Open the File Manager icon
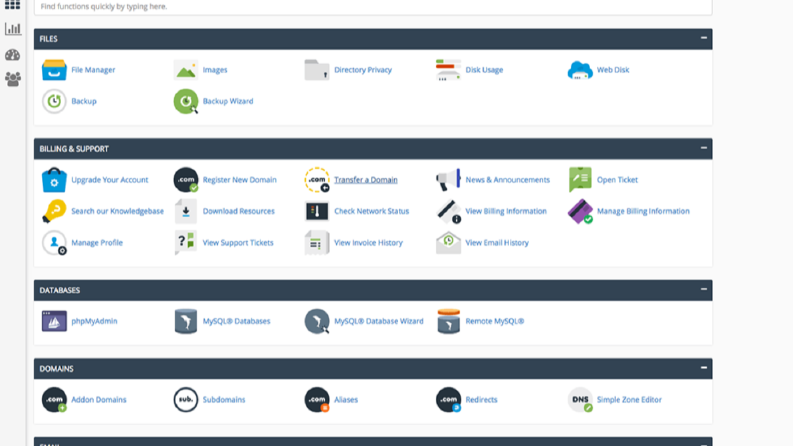This screenshot has height=446, width=793. (x=54, y=70)
